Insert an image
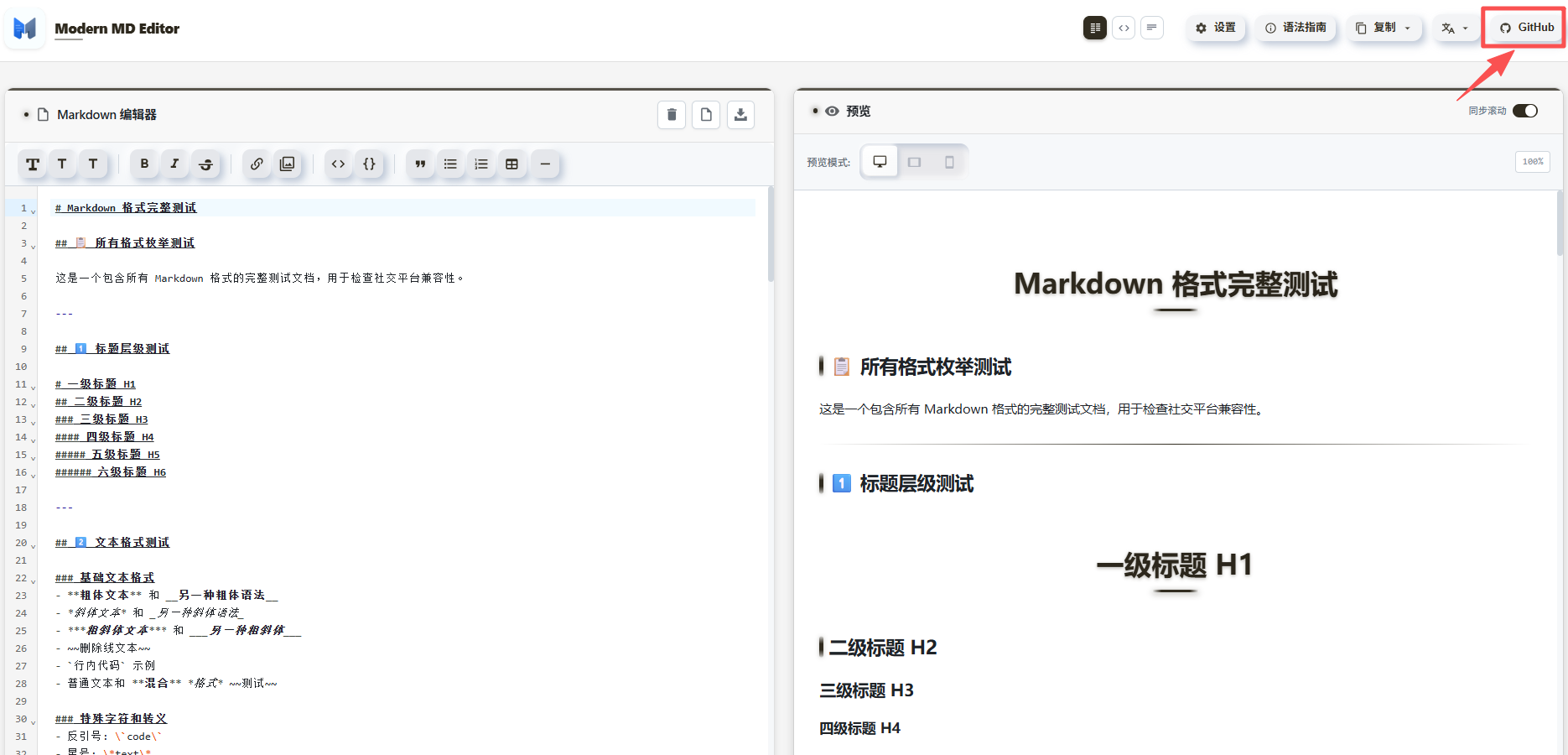 pyautogui.click(x=288, y=164)
